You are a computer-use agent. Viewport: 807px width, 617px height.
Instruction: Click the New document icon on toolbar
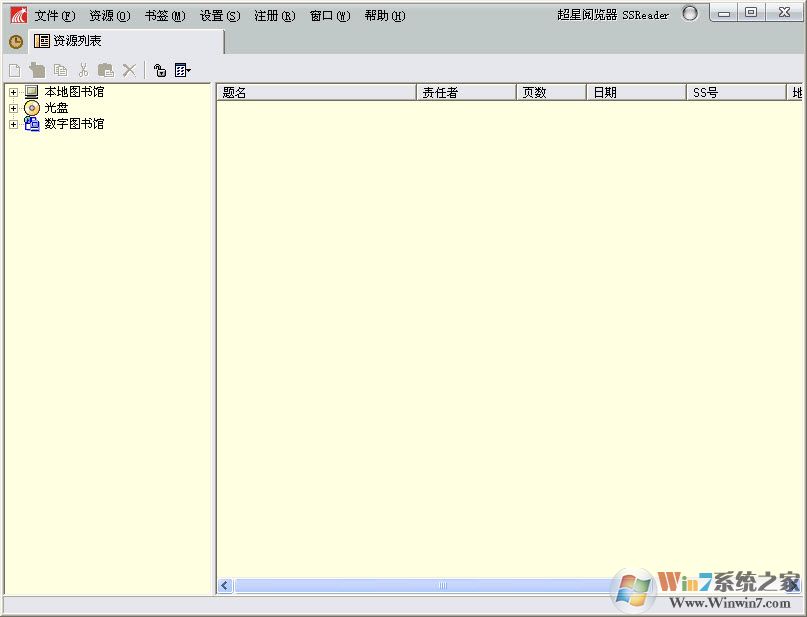(14, 70)
